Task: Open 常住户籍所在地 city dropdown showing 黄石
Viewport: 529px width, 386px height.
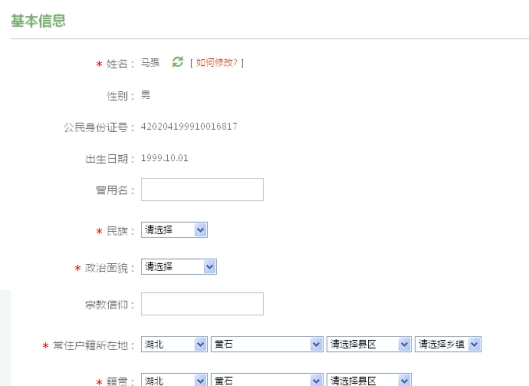Action: click(x=267, y=344)
